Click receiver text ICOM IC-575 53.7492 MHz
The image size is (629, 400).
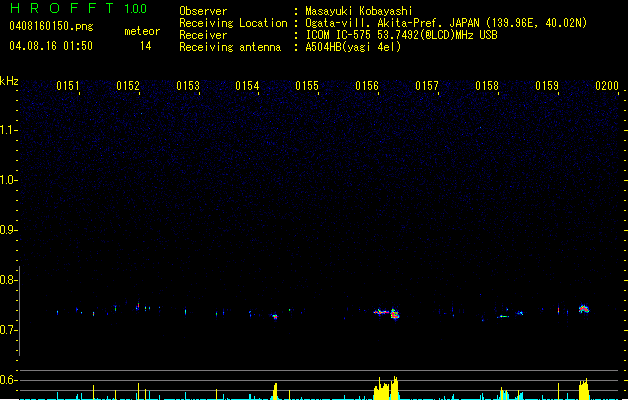click(x=401, y=35)
